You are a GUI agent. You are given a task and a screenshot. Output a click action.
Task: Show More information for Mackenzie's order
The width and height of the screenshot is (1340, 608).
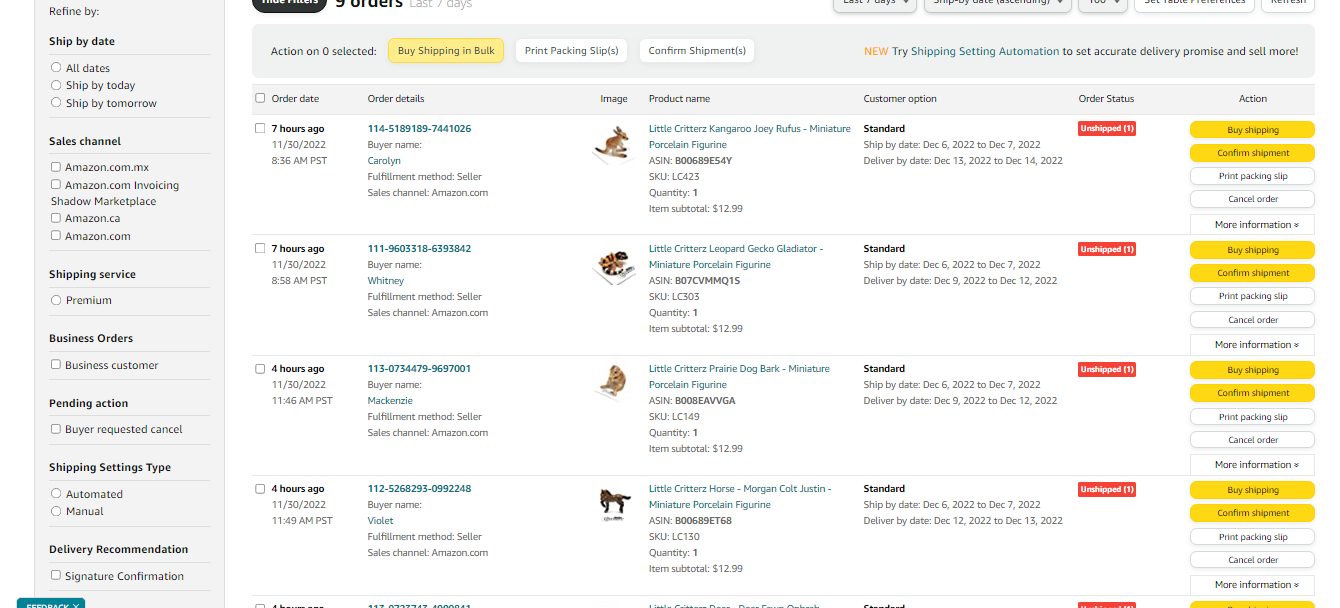tap(1252, 465)
